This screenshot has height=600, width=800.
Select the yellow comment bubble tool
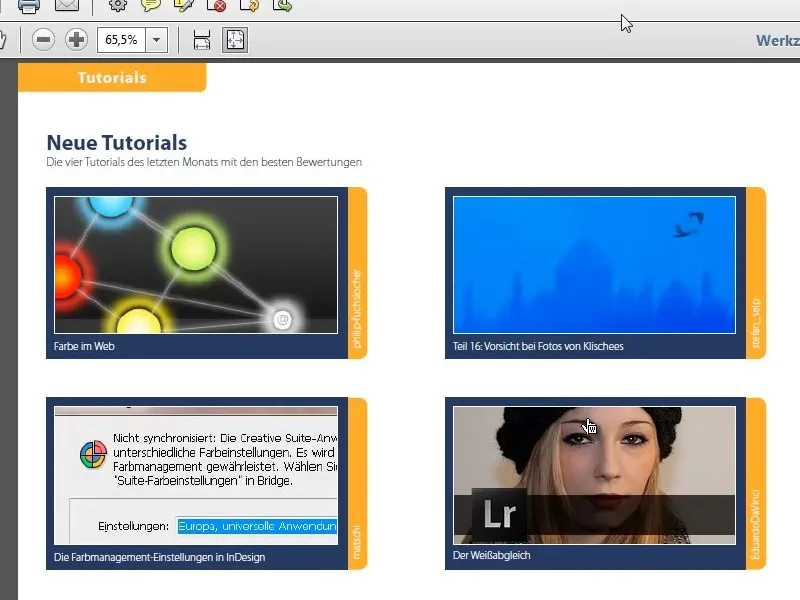(x=151, y=5)
